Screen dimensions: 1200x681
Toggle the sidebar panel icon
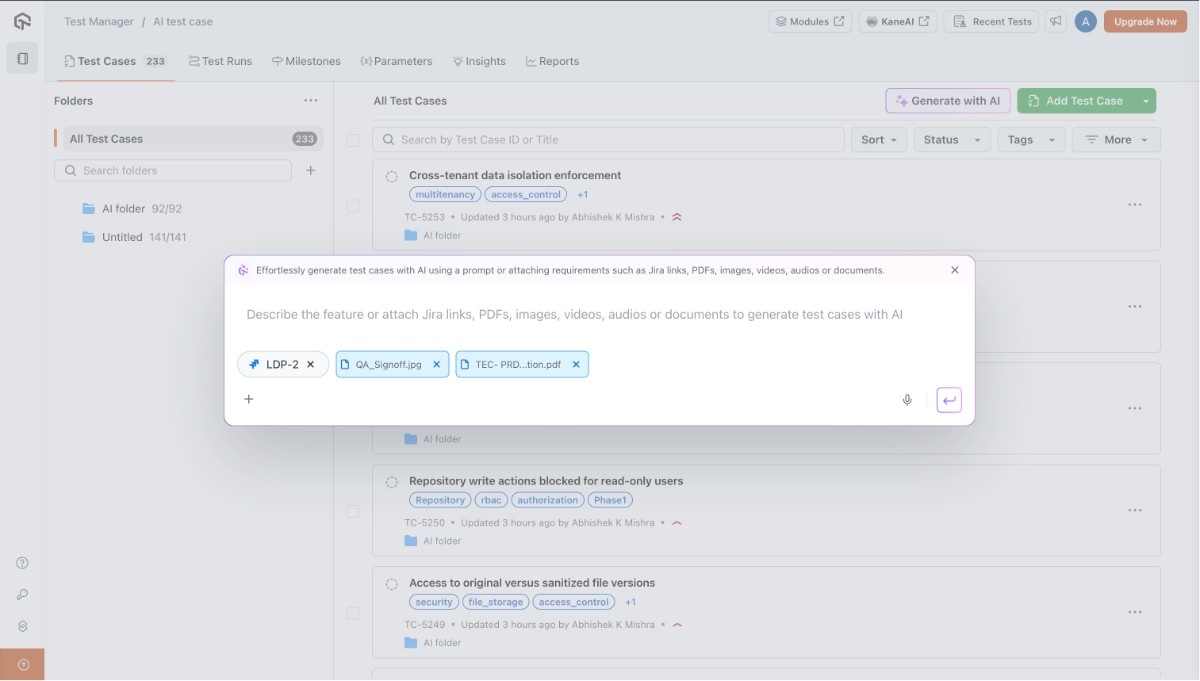point(22,59)
